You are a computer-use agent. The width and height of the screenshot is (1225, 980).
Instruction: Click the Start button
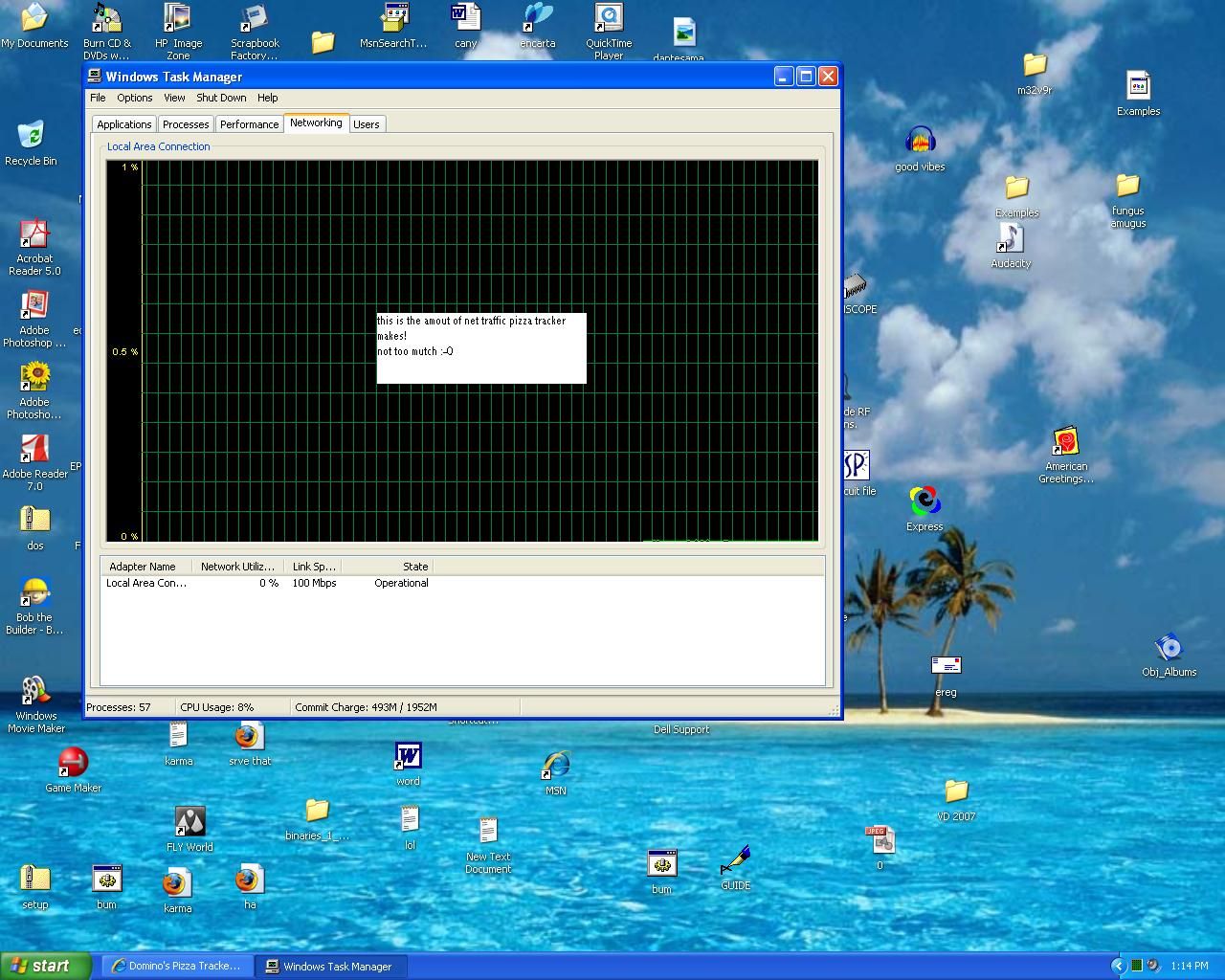click(x=46, y=966)
